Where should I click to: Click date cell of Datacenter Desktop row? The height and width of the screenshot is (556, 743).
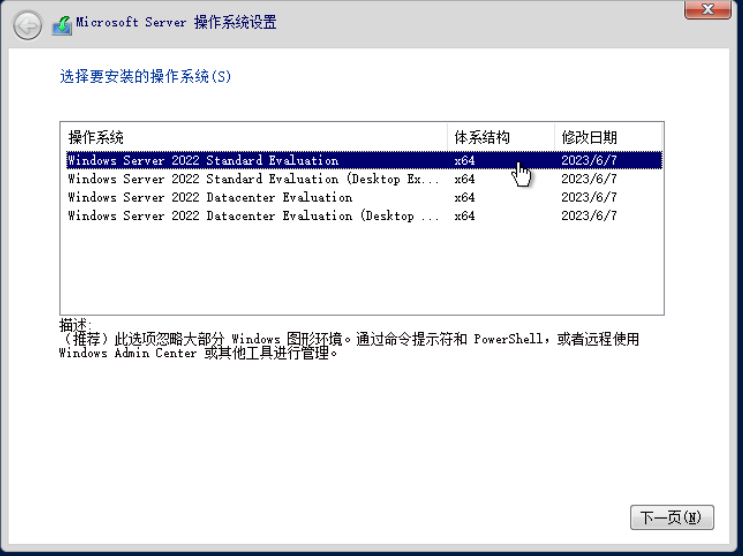click(x=589, y=215)
